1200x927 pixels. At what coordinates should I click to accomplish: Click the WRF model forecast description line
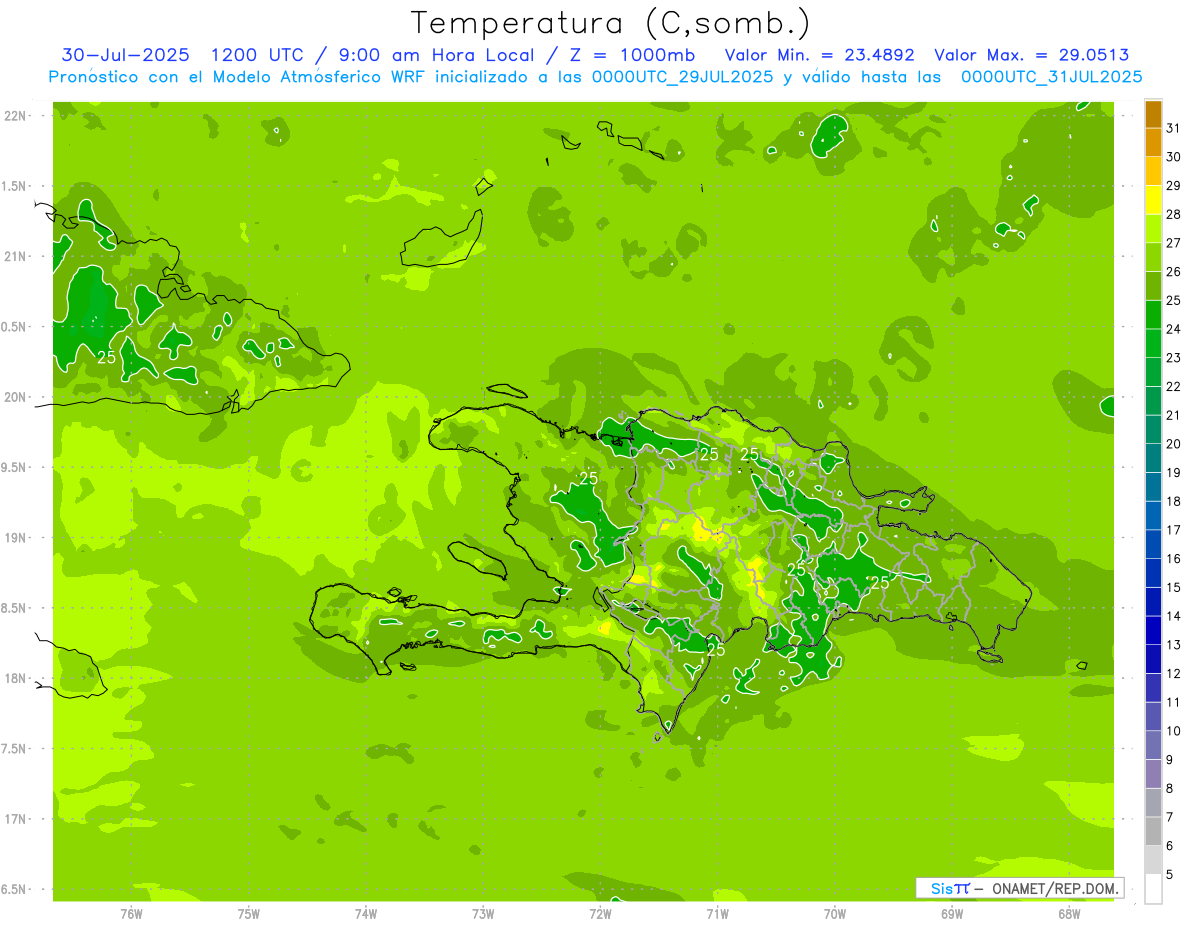pos(596,77)
